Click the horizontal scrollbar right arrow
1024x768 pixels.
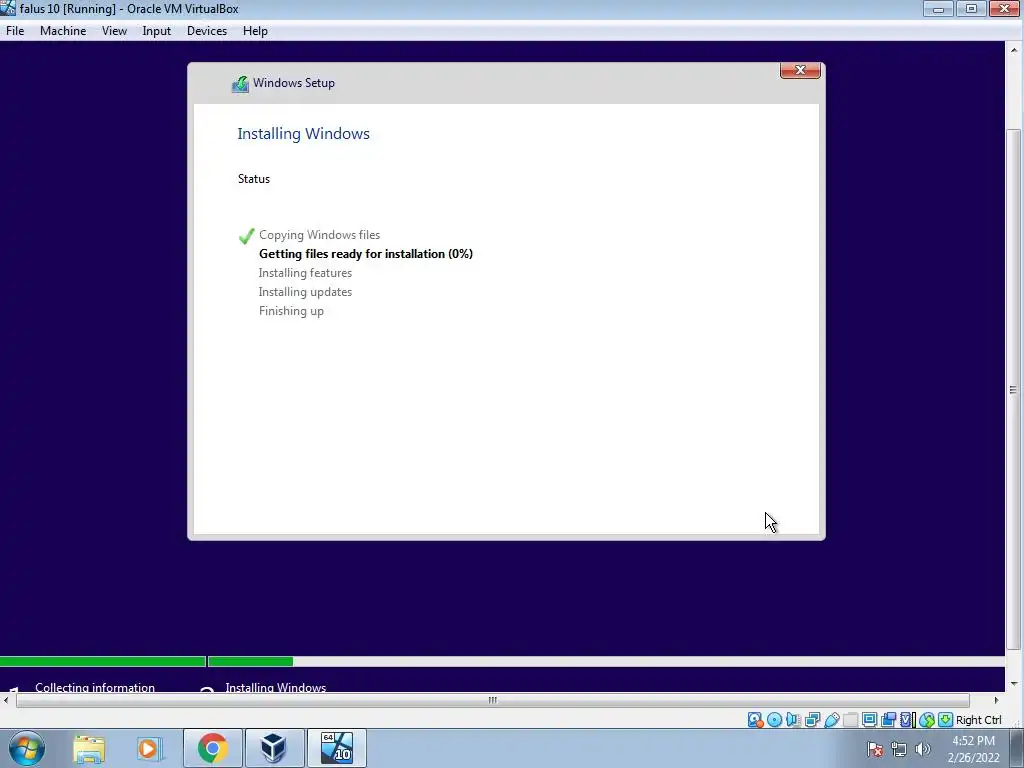point(997,700)
